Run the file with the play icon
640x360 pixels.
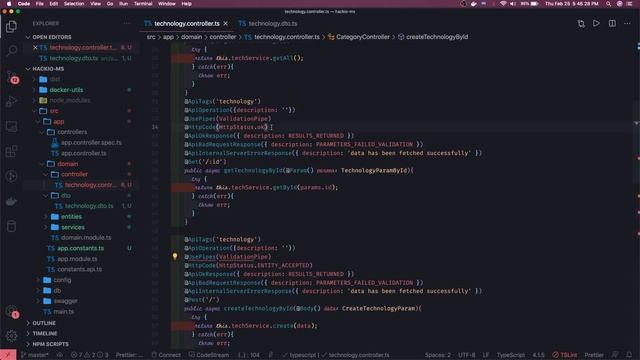(596, 23)
